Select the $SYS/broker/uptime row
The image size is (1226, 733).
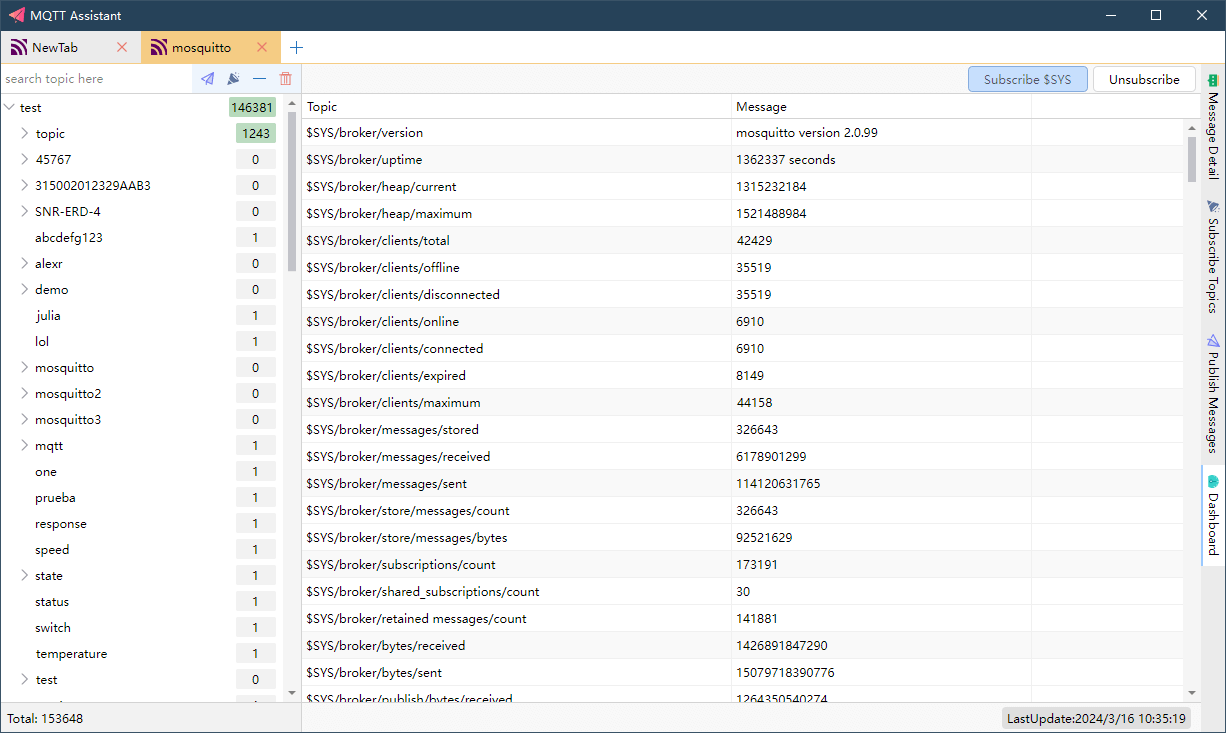tap(742, 159)
